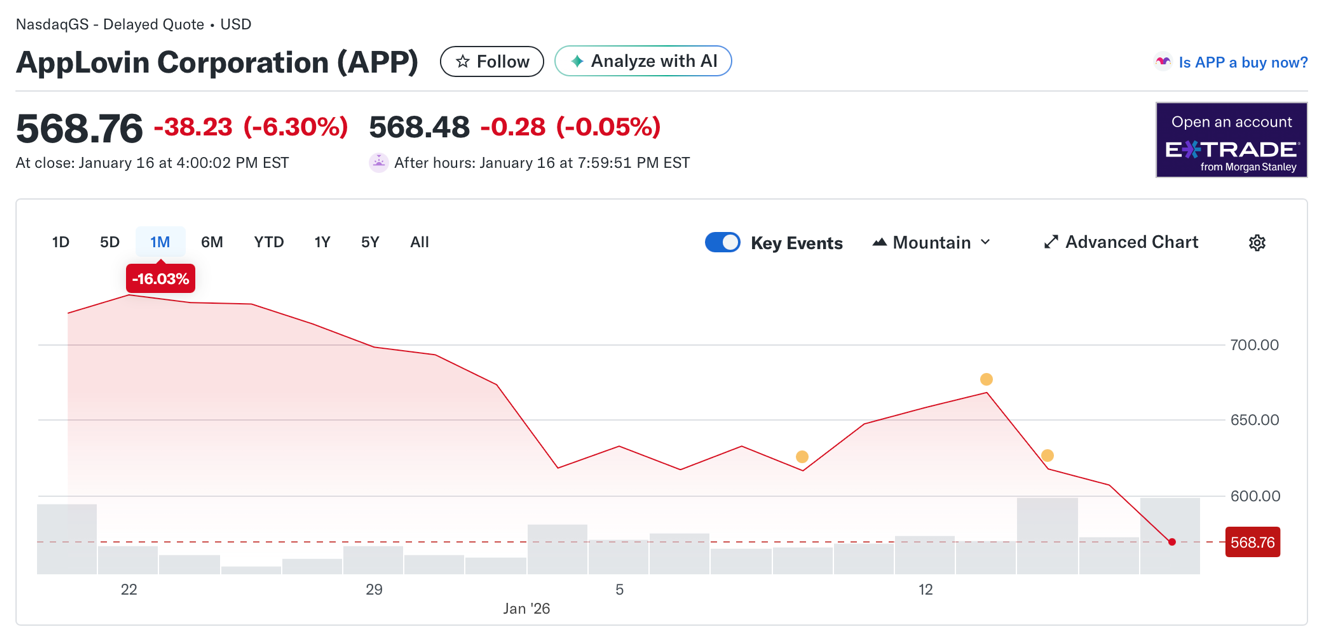Click the sparkle icon in Analyze with AI
Screen dimensions: 1321x638
tap(577, 61)
